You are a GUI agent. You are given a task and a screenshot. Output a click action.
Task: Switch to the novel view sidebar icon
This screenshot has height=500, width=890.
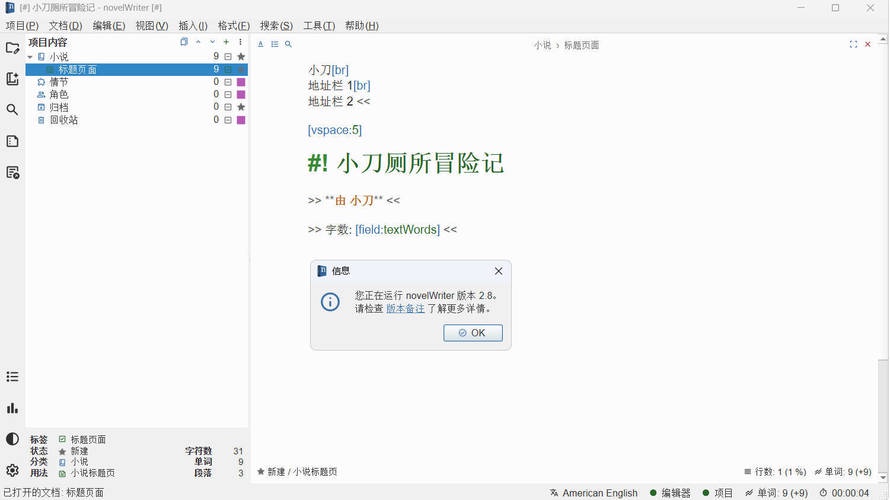(x=12, y=79)
